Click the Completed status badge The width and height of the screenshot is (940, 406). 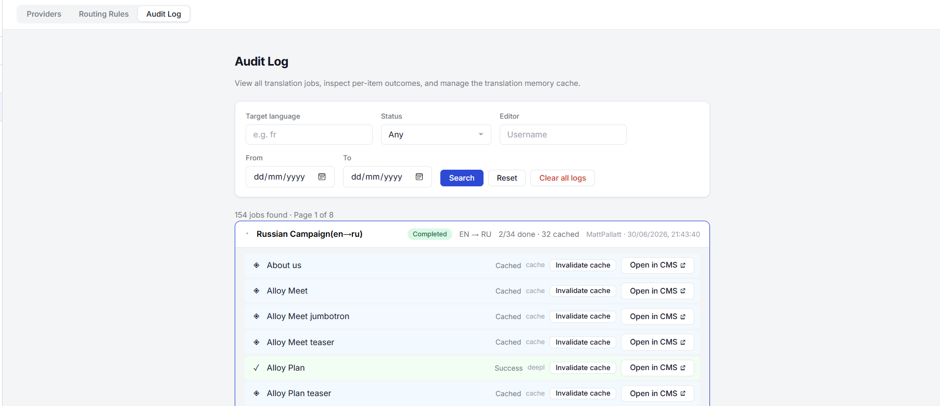[x=430, y=234]
